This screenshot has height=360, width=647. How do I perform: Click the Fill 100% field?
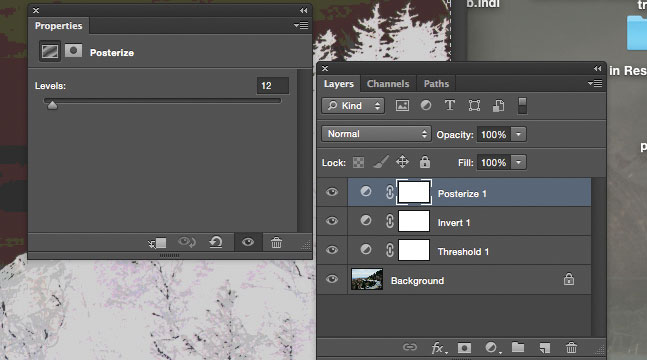pos(494,163)
